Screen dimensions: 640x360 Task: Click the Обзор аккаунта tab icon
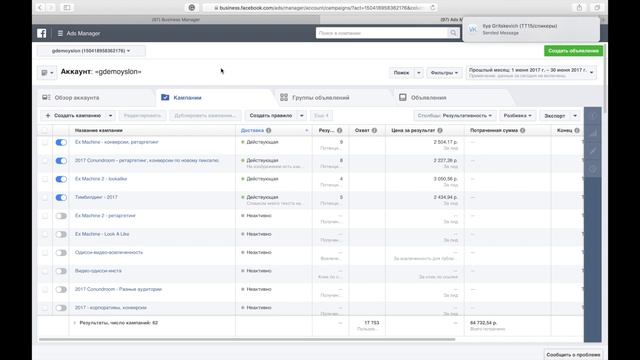click(47, 98)
